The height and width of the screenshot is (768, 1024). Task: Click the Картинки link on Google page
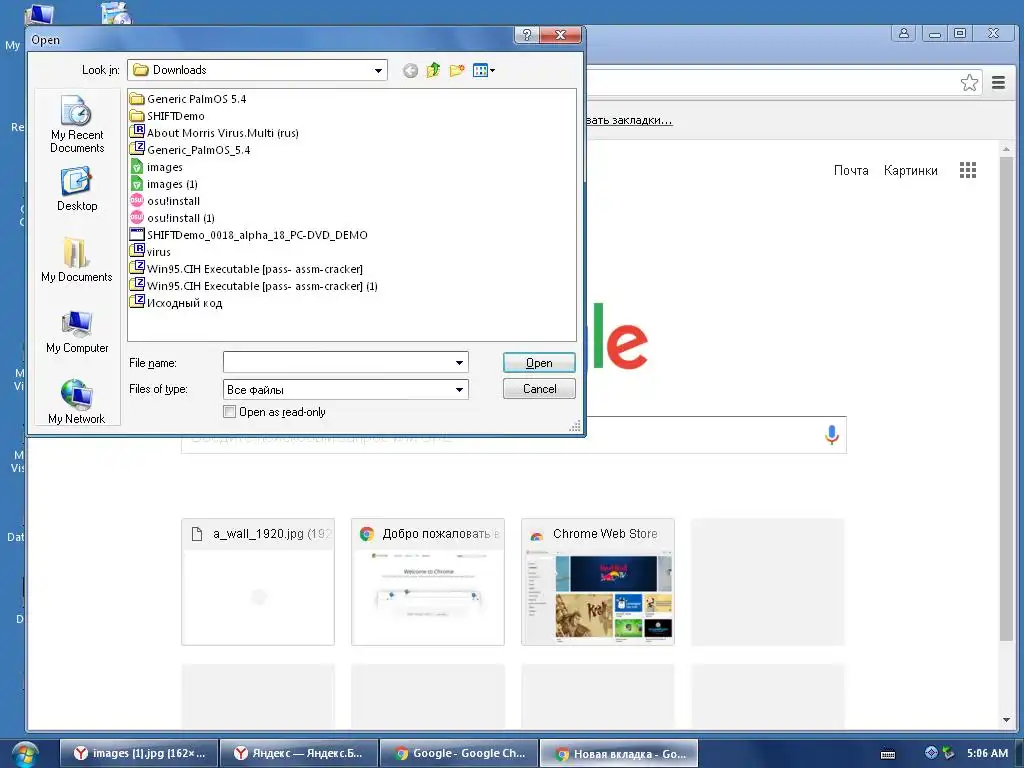click(910, 170)
